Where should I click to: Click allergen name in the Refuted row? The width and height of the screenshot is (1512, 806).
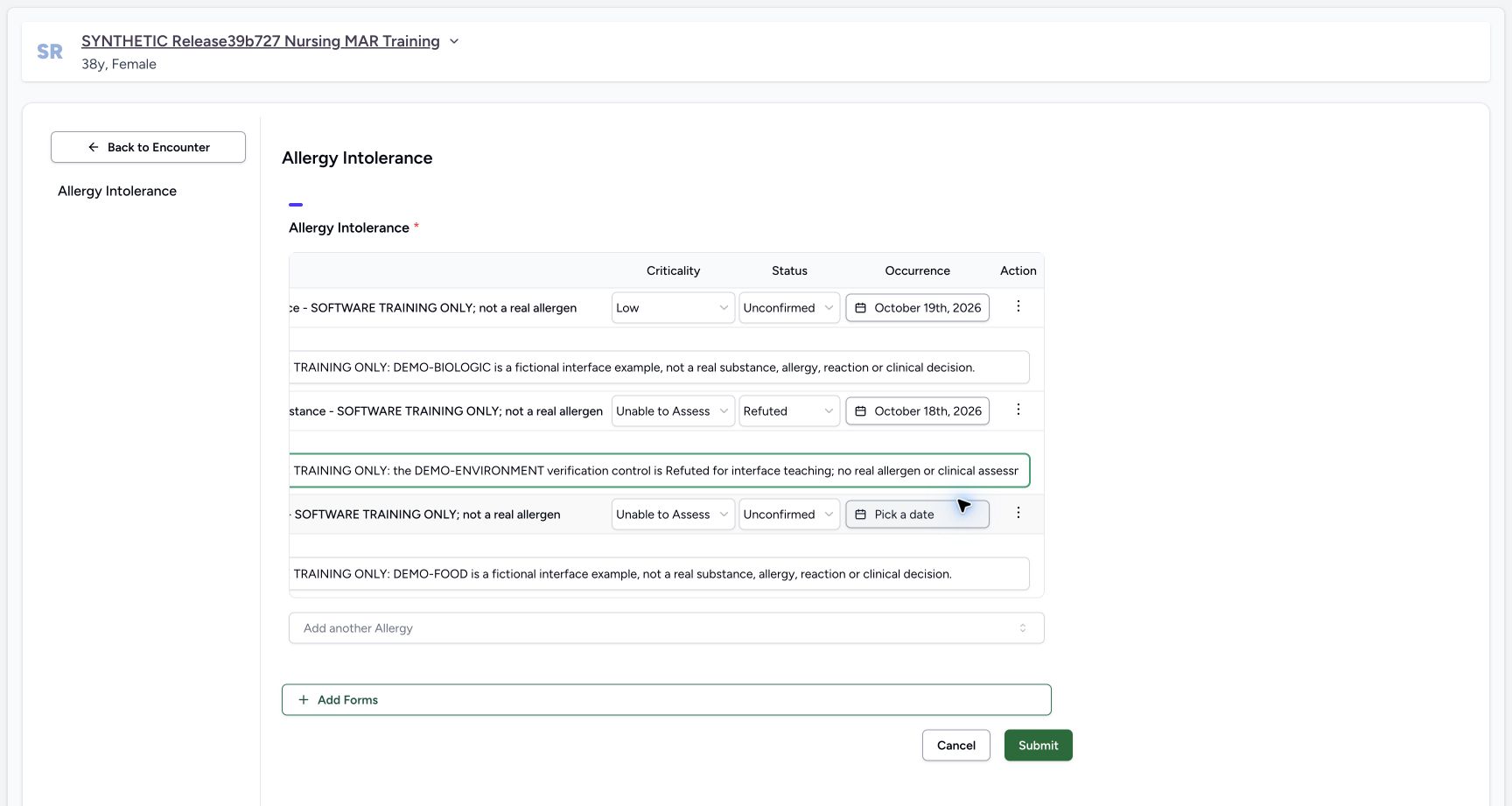click(446, 411)
